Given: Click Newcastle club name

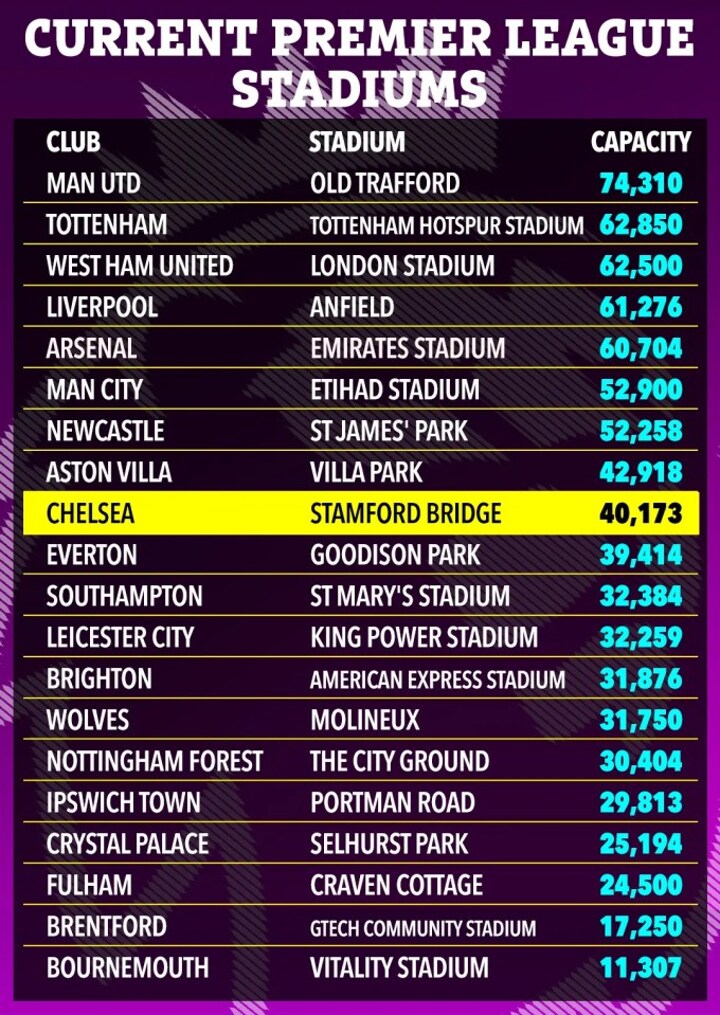Looking at the screenshot, I should tap(105, 431).
